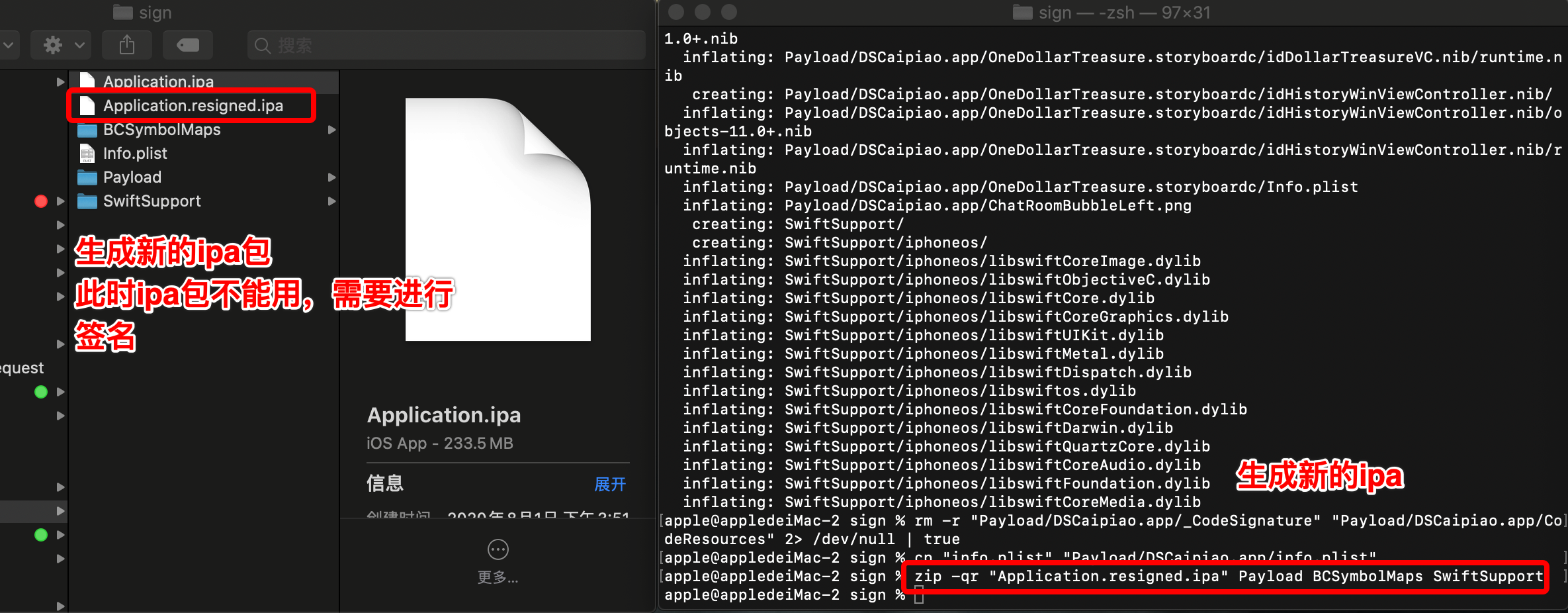
Task: Focus the 搜索 search field in Finder
Action: (x=447, y=45)
